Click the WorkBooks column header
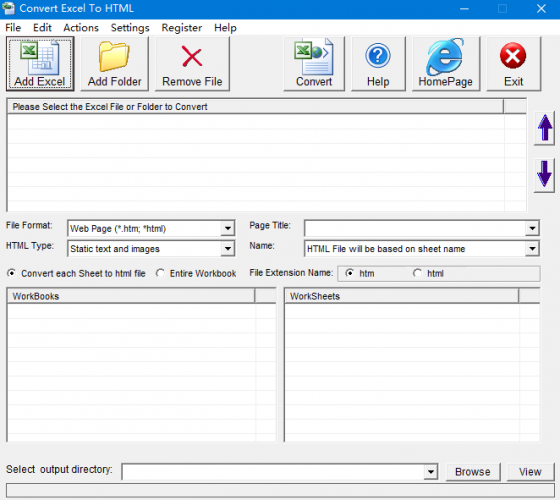The width and height of the screenshot is (560, 500). pyautogui.click(x=131, y=296)
